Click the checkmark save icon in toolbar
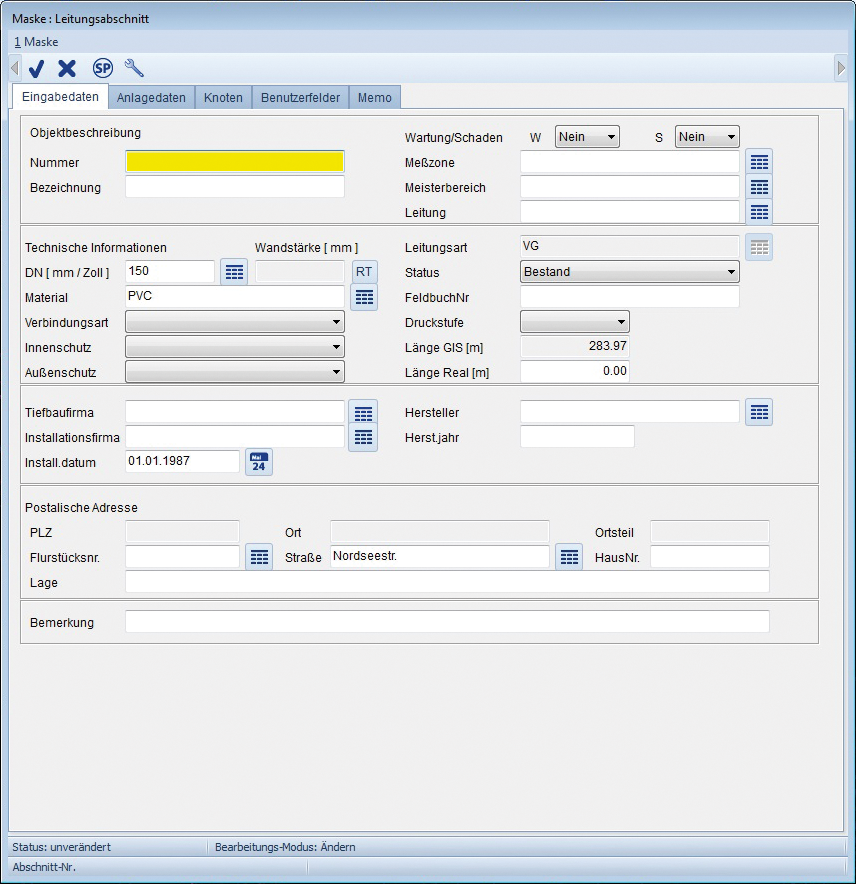 tap(37, 68)
